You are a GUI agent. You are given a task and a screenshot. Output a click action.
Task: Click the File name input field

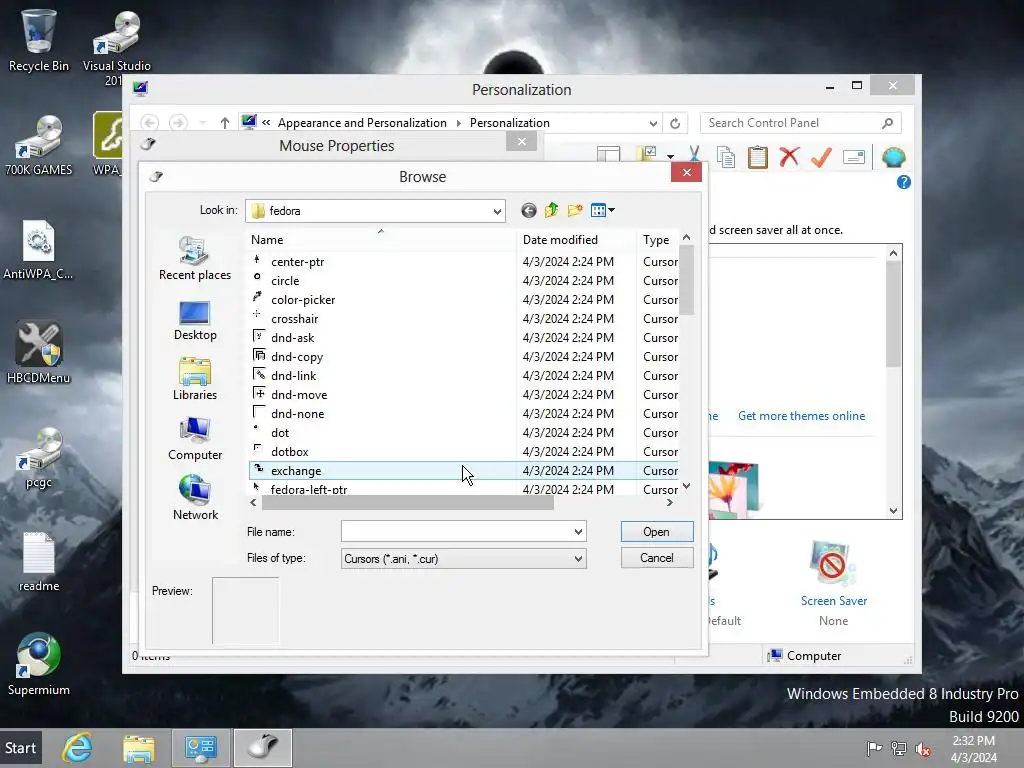(456, 532)
